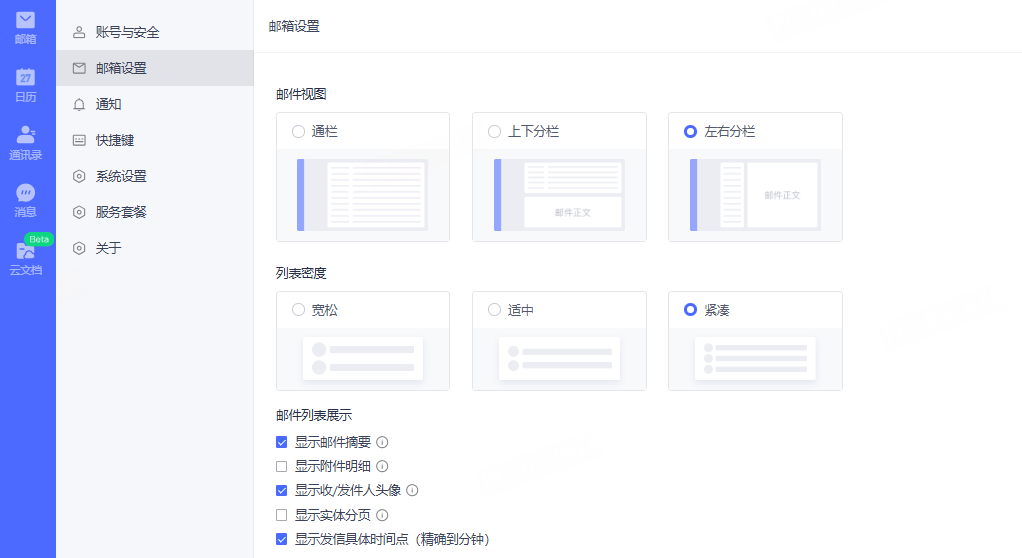This screenshot has width=1022, height=558.
Task: Click info icon next to 显示实体分页
Action: click(x=383, y=515)
